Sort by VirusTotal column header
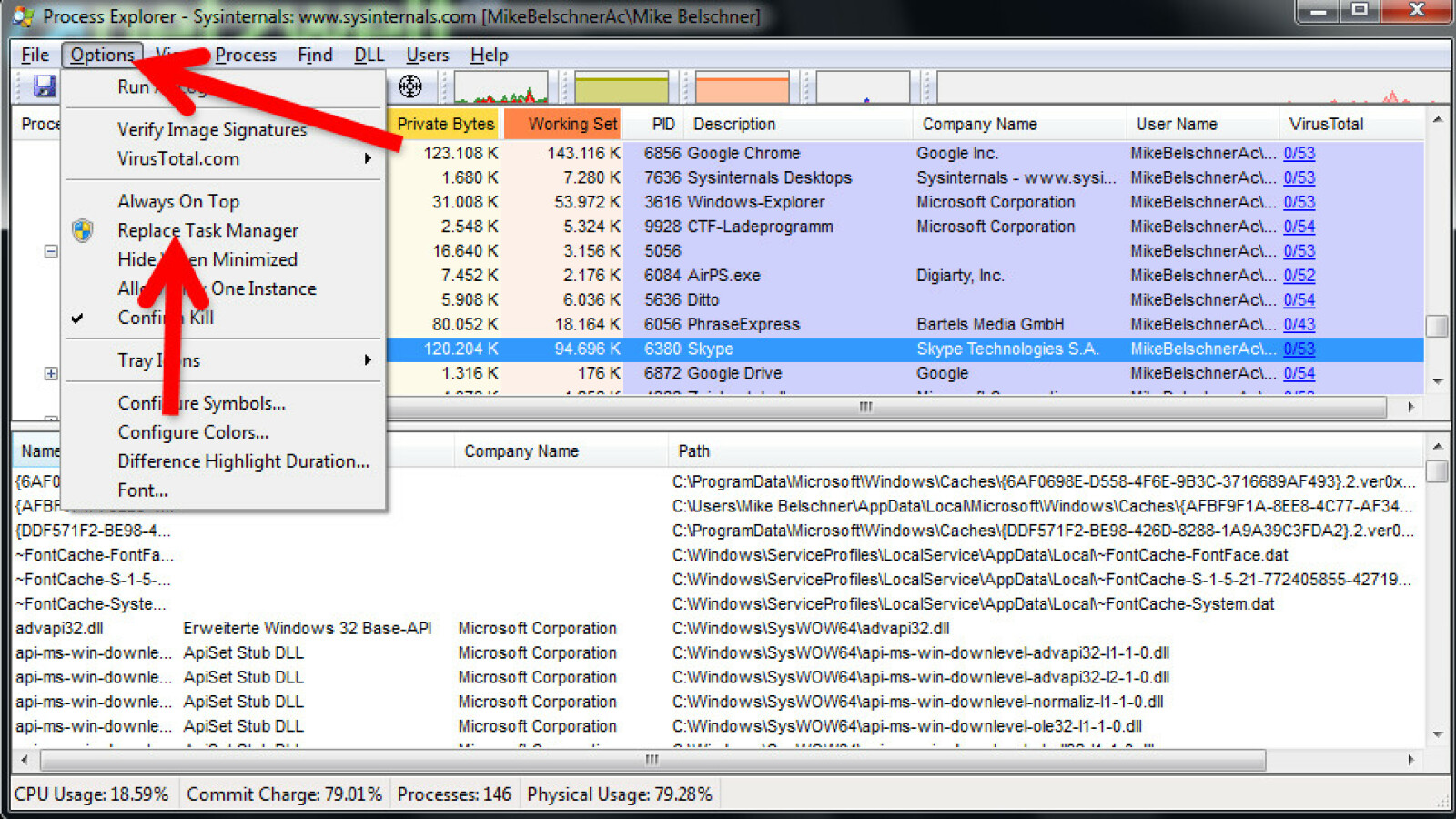The height and width of the screenshot is (819, 1456). tap(1351, 124)
